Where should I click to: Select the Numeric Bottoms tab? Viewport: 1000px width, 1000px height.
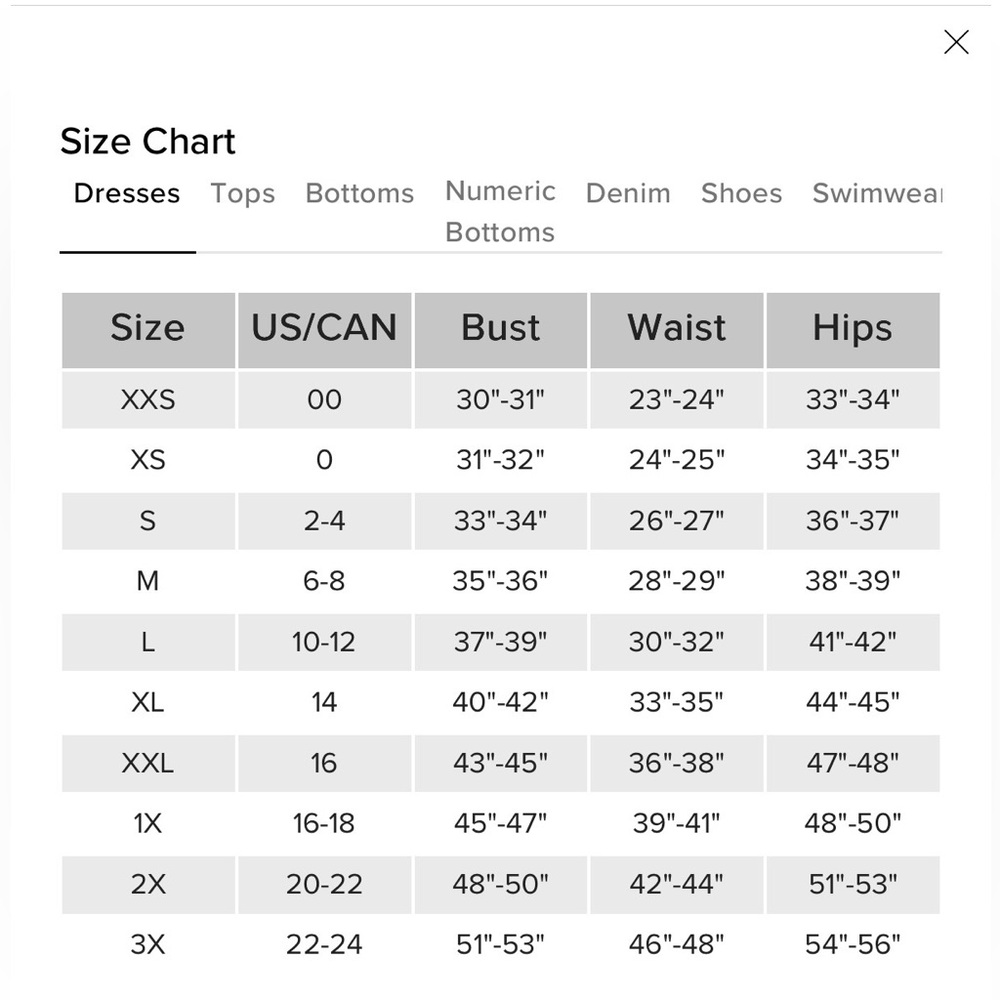click(500, 211)
